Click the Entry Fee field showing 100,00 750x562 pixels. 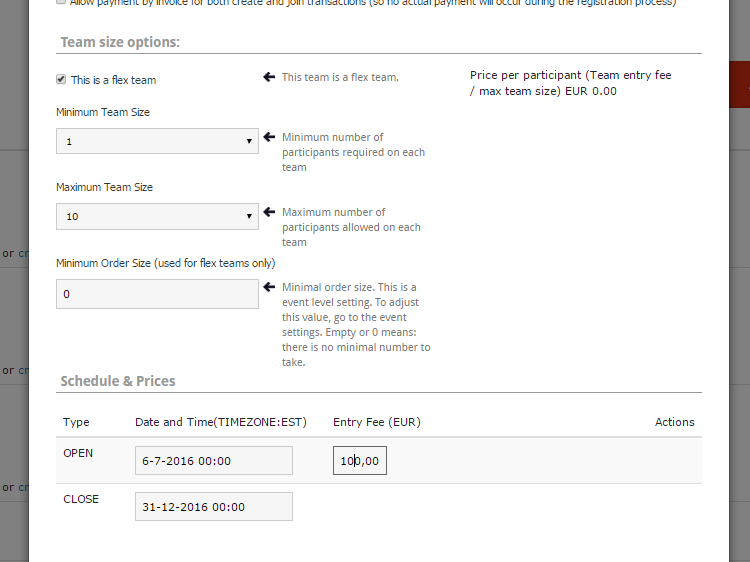[x=360, y=461]
